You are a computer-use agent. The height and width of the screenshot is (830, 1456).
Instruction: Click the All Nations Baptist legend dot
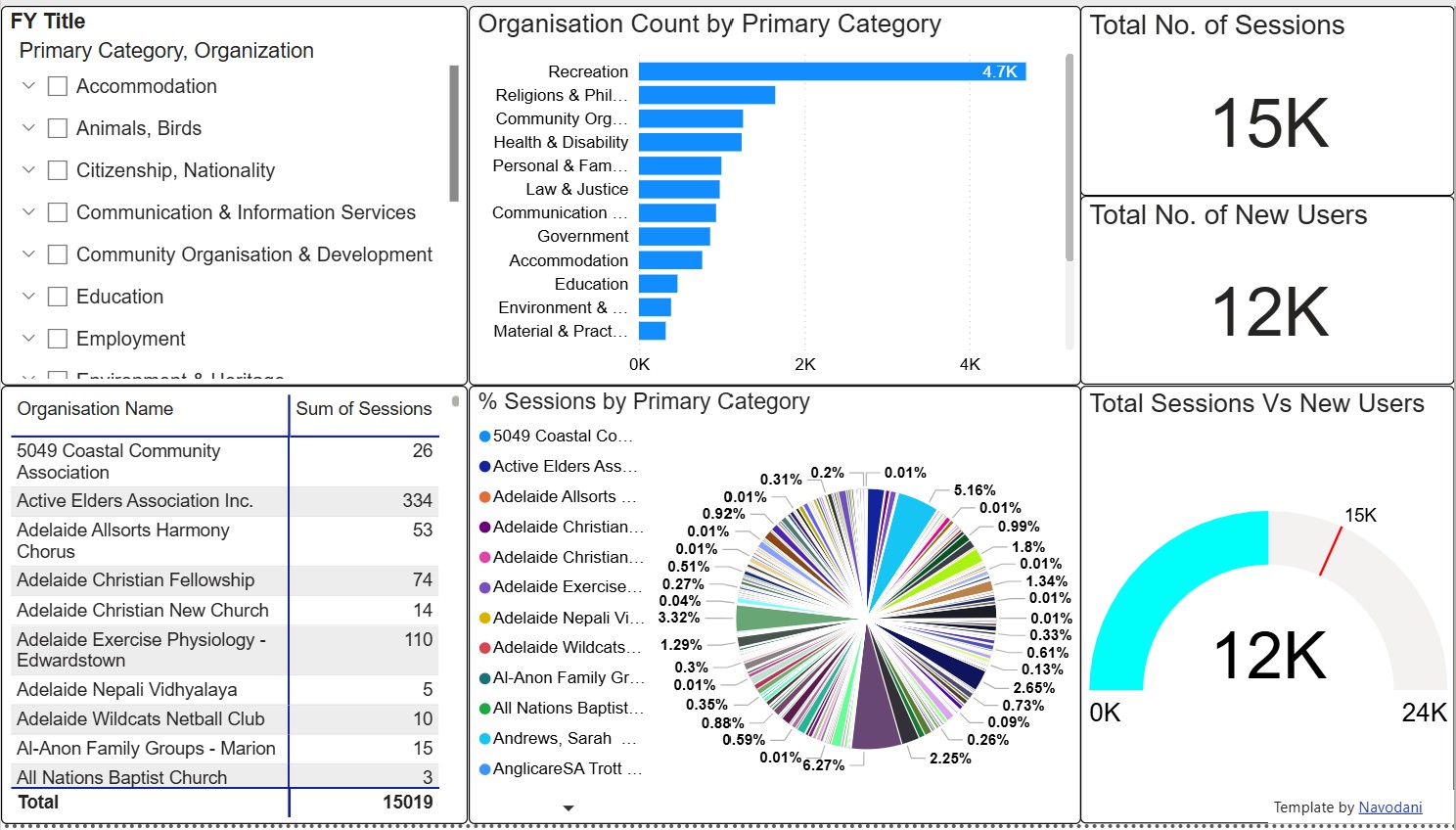484,709
